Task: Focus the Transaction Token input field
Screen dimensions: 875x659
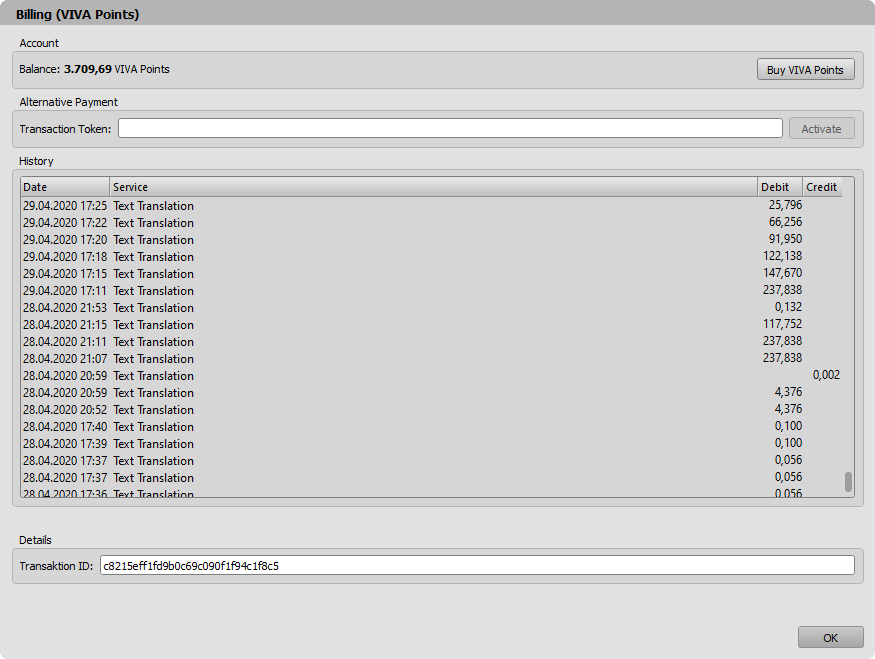Action: (450, 128)
